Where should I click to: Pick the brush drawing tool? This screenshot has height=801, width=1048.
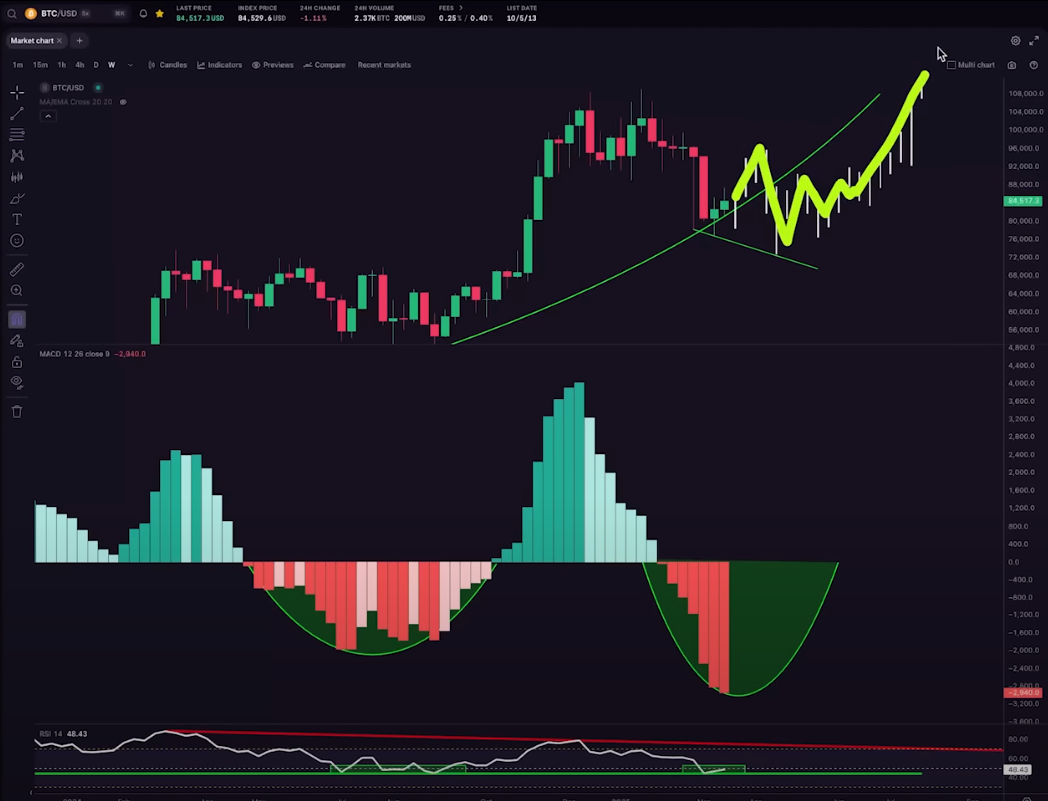coord(17,198)
